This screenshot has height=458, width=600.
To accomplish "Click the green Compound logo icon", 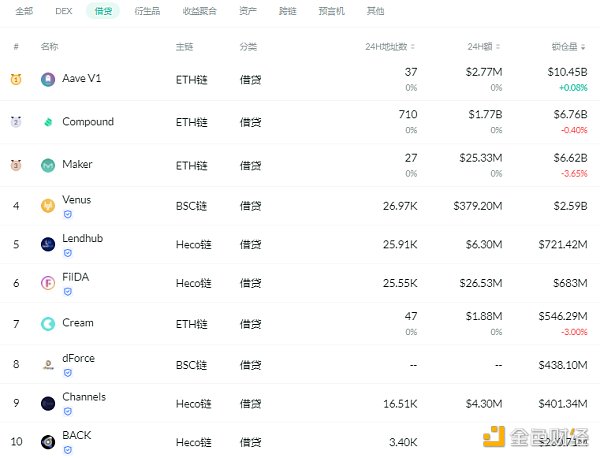I will pyautogui.click(x=48, y=123).
